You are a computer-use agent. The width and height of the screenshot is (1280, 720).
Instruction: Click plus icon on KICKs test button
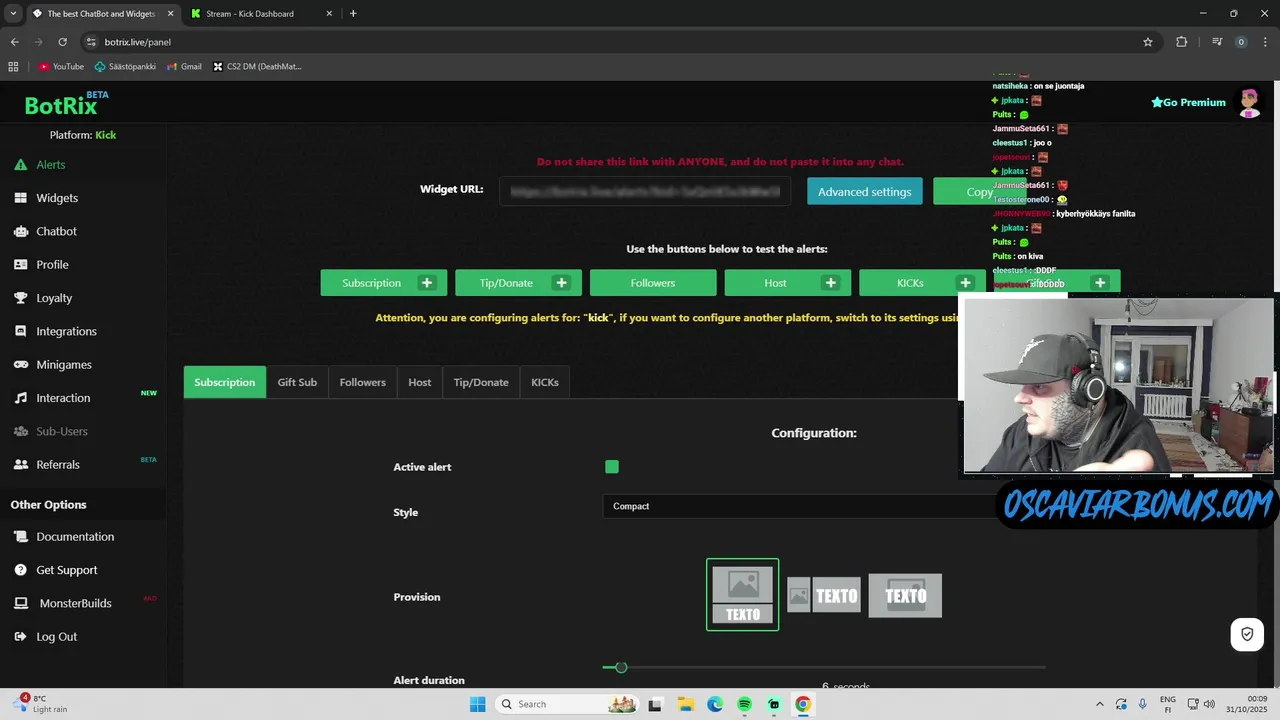tap(965, 283)
